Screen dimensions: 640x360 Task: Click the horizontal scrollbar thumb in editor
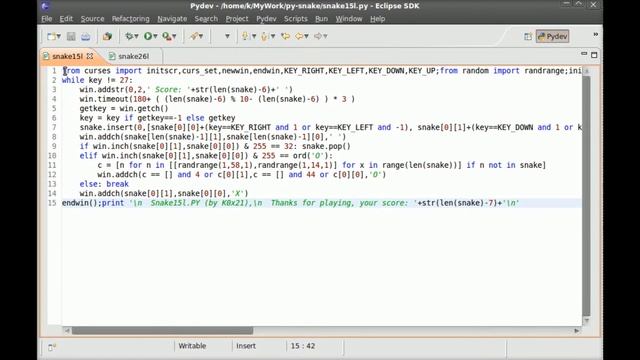pyautogui.click(x=162, y=331)
